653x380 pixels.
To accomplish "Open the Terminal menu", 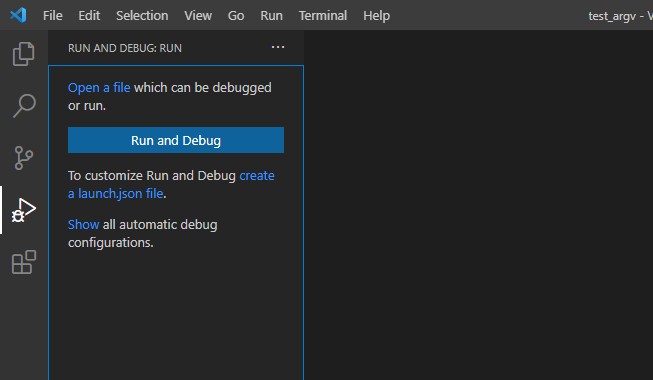I will click(323, 15).
